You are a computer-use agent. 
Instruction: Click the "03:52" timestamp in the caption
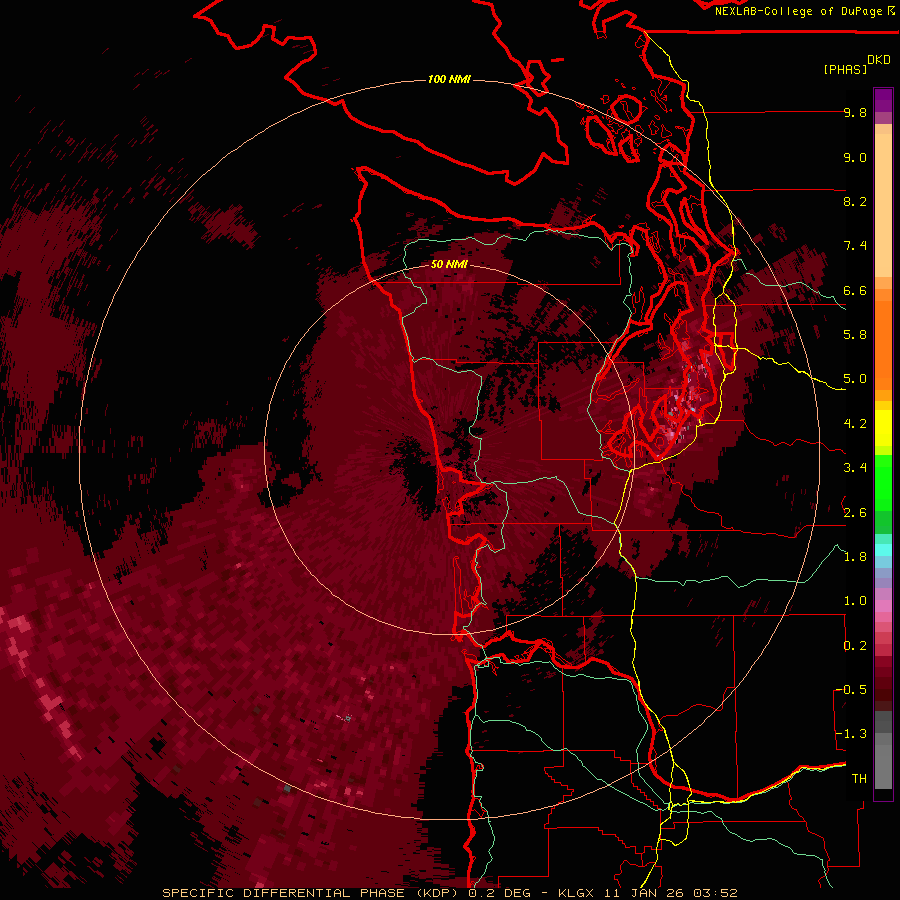[714, 893]
